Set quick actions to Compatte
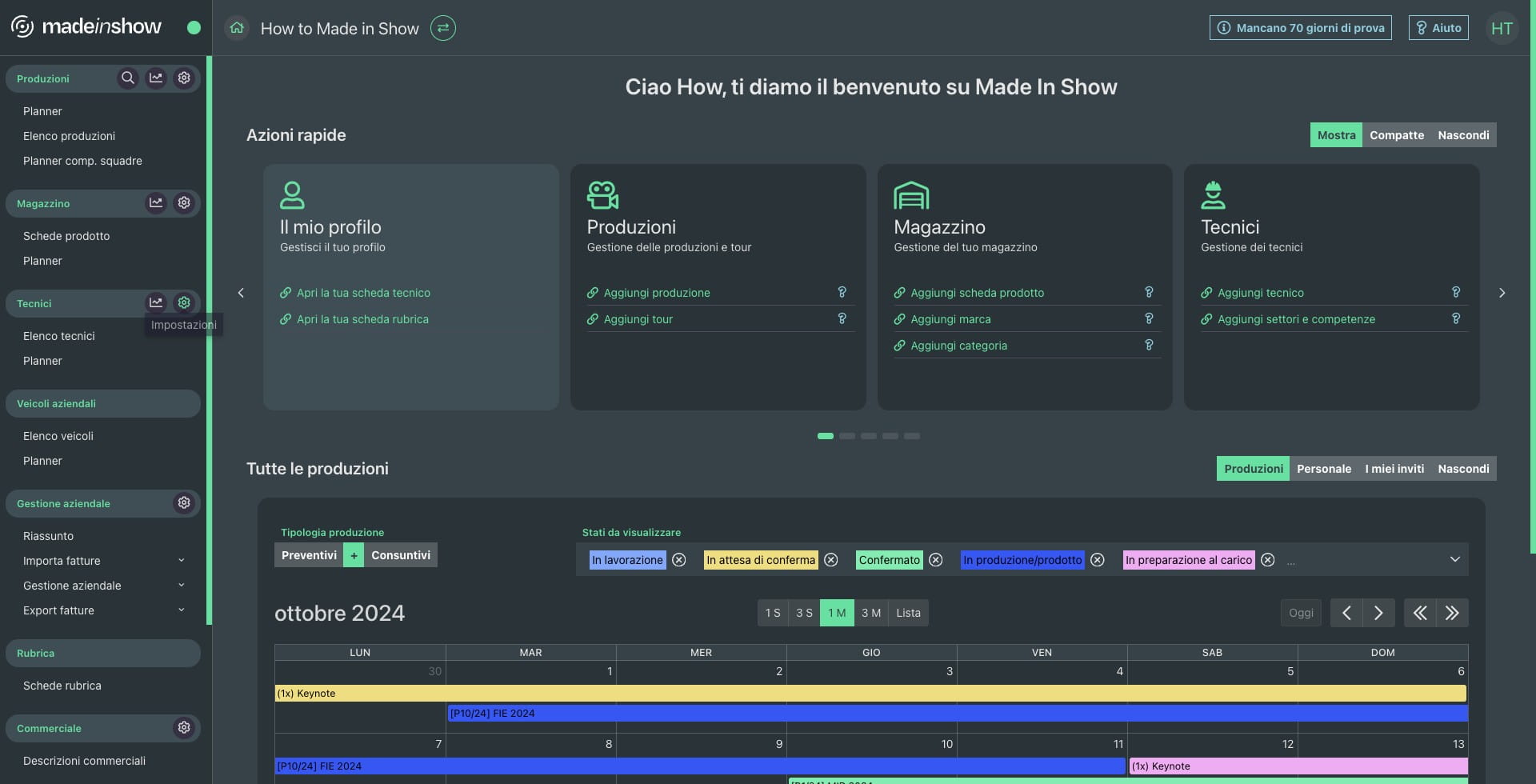Screen dimensions: 1536x784 coord(1397,135)
